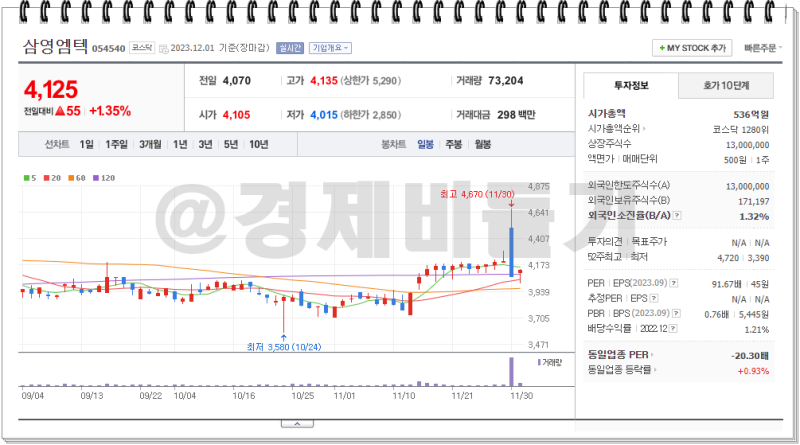800x445 pixels.
Task: Click 동일업종 PER value -20.30배
Action: click(x=749, y=356)
